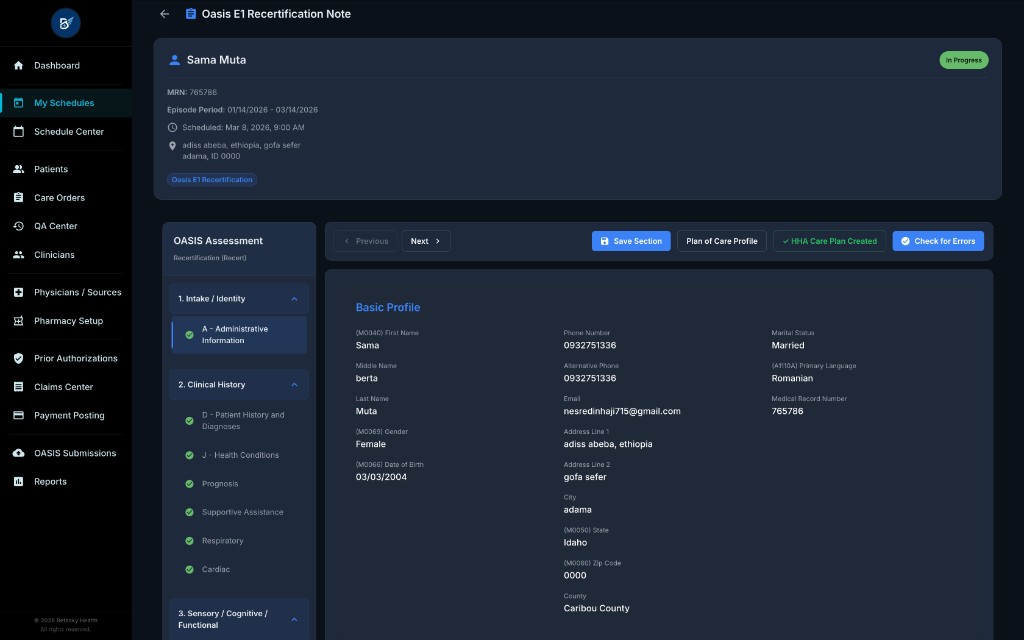
Task: Click the Betaney Health logo
Action: (x=65, y=24)
